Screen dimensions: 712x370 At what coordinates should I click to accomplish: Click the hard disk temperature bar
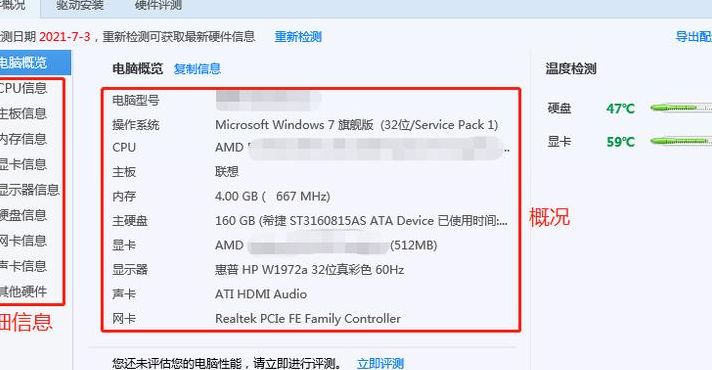681,108
